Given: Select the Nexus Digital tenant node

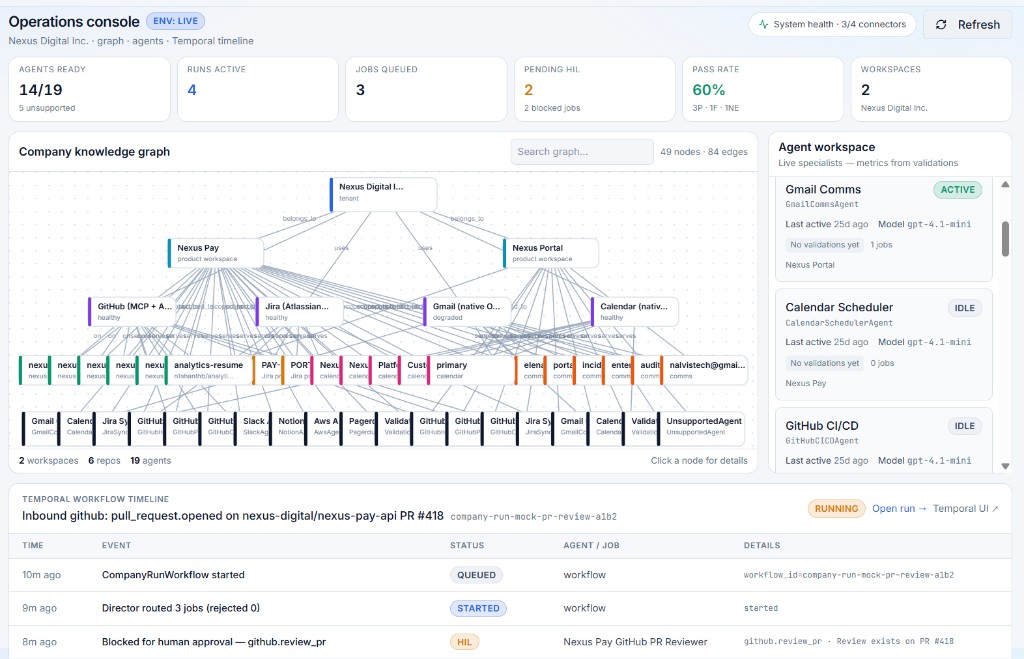Looking at the screenshot, I should (383, 194).
